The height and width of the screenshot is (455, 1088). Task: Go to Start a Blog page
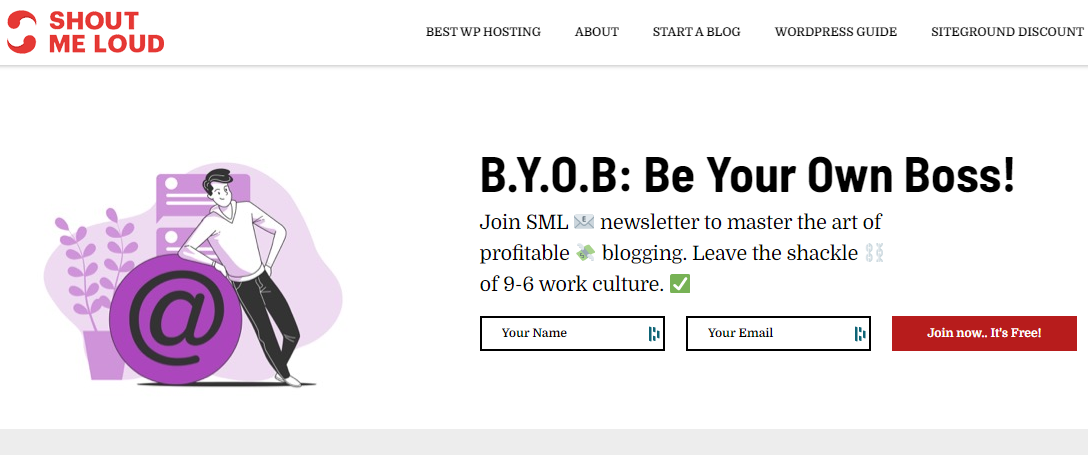click(x=697, y=32)
